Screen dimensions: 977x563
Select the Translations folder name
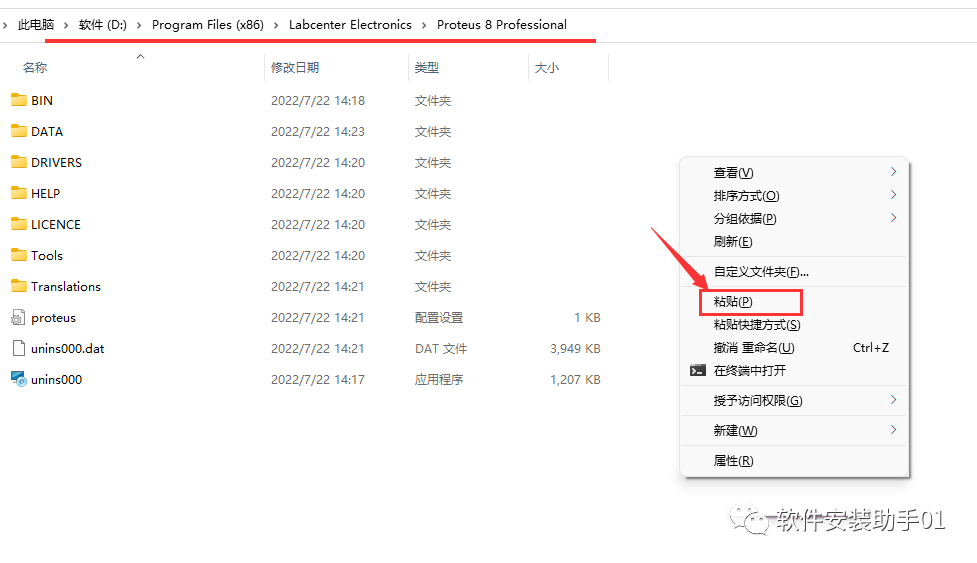(66, 286)
